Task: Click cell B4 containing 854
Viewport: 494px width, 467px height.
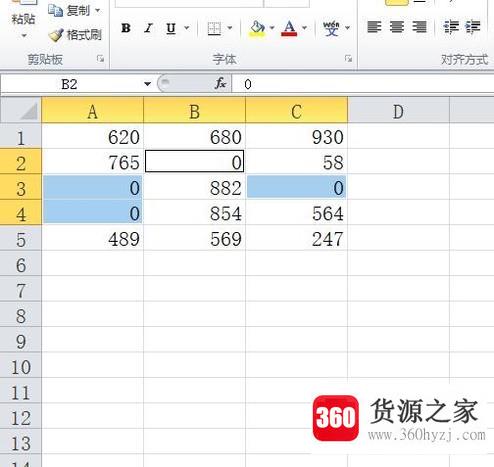Action: tap(195, 213)
